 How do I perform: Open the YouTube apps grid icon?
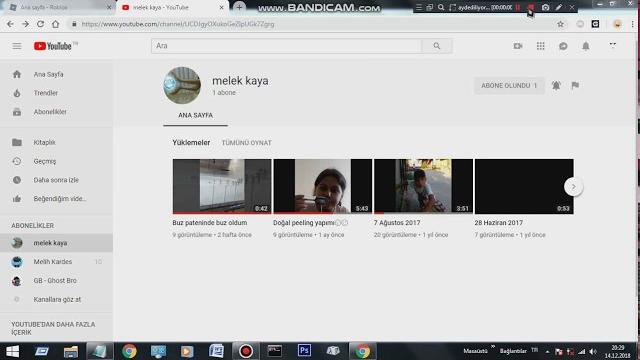click(540, 46)
